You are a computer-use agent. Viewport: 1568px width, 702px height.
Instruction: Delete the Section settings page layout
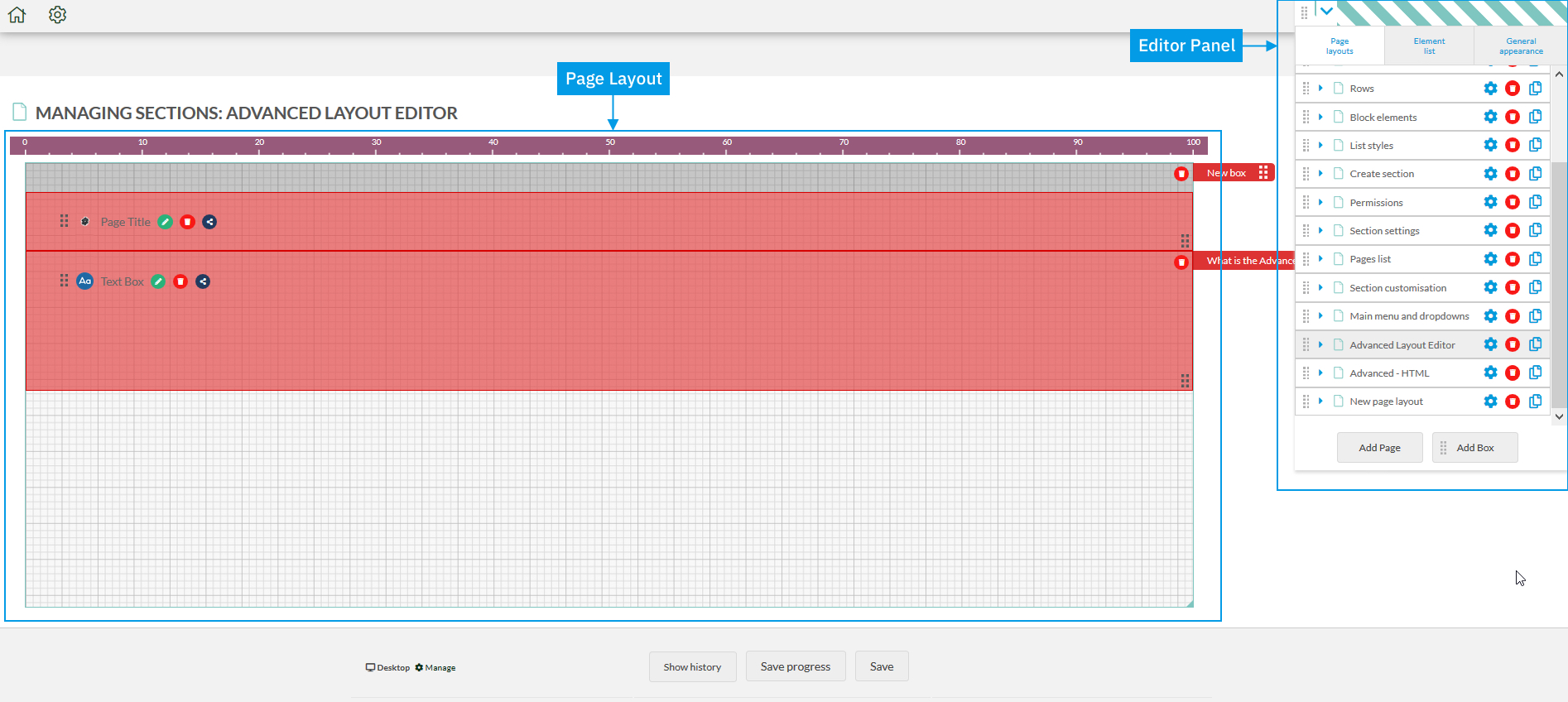[1513, 230]
